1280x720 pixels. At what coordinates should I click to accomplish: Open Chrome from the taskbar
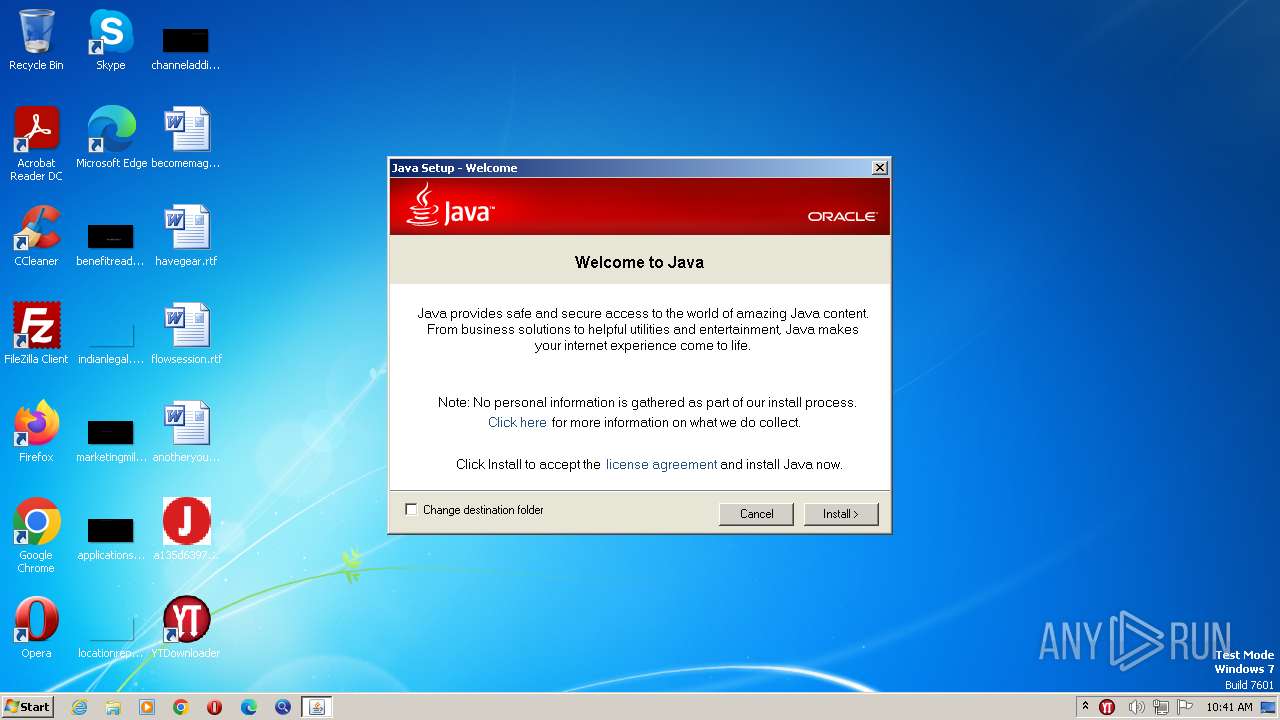[x=181, y=707]
